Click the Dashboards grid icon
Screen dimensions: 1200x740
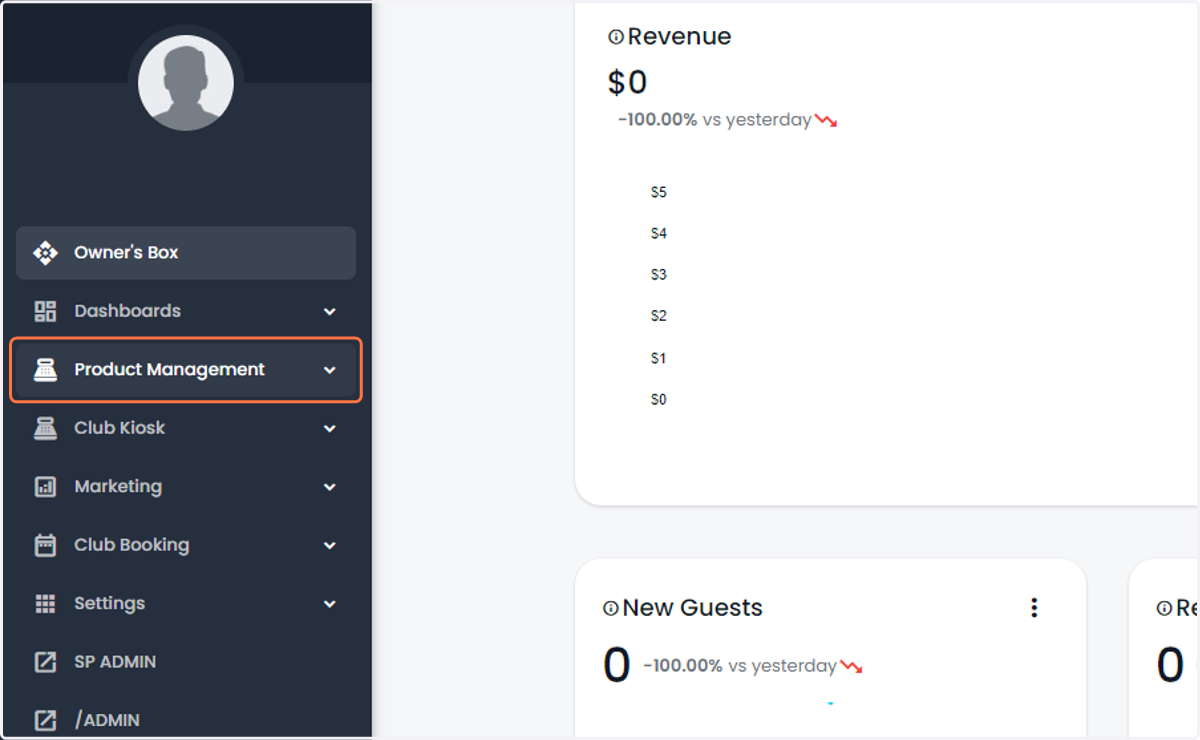pyautogui.click(x=45, y=311)
